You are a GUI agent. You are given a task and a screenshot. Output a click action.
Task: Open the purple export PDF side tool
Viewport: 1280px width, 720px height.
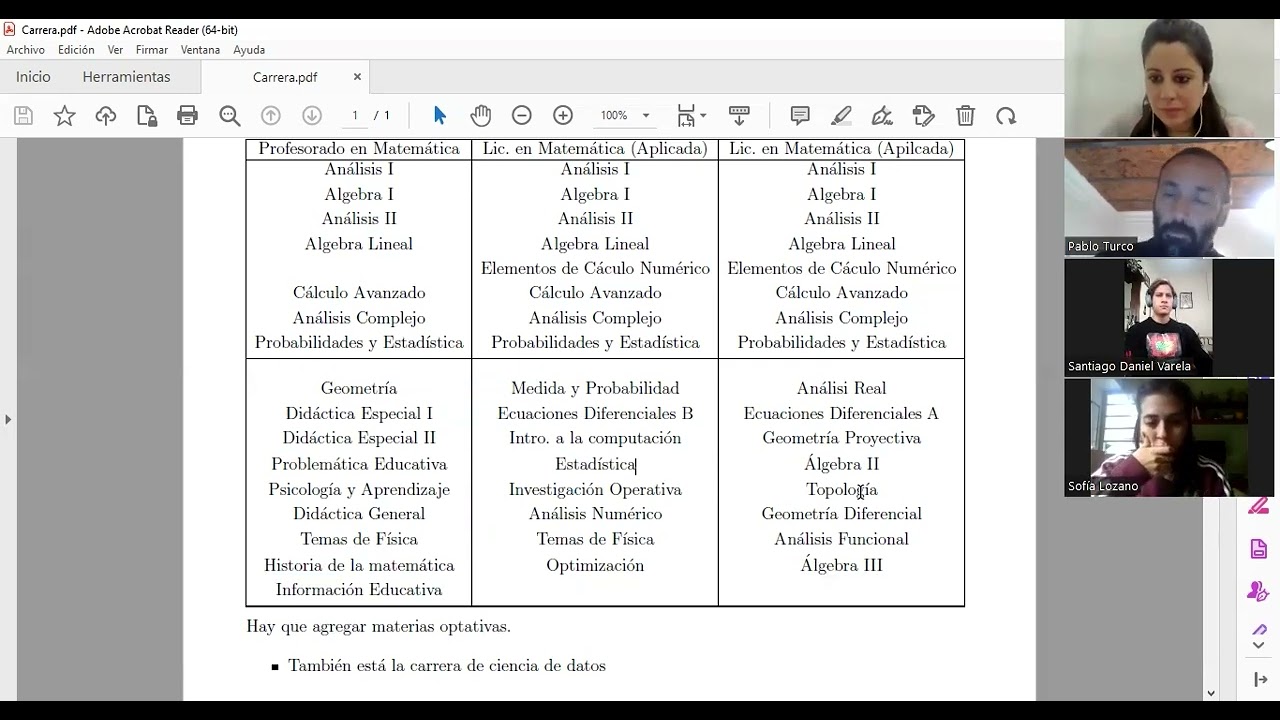[1258, 549]
